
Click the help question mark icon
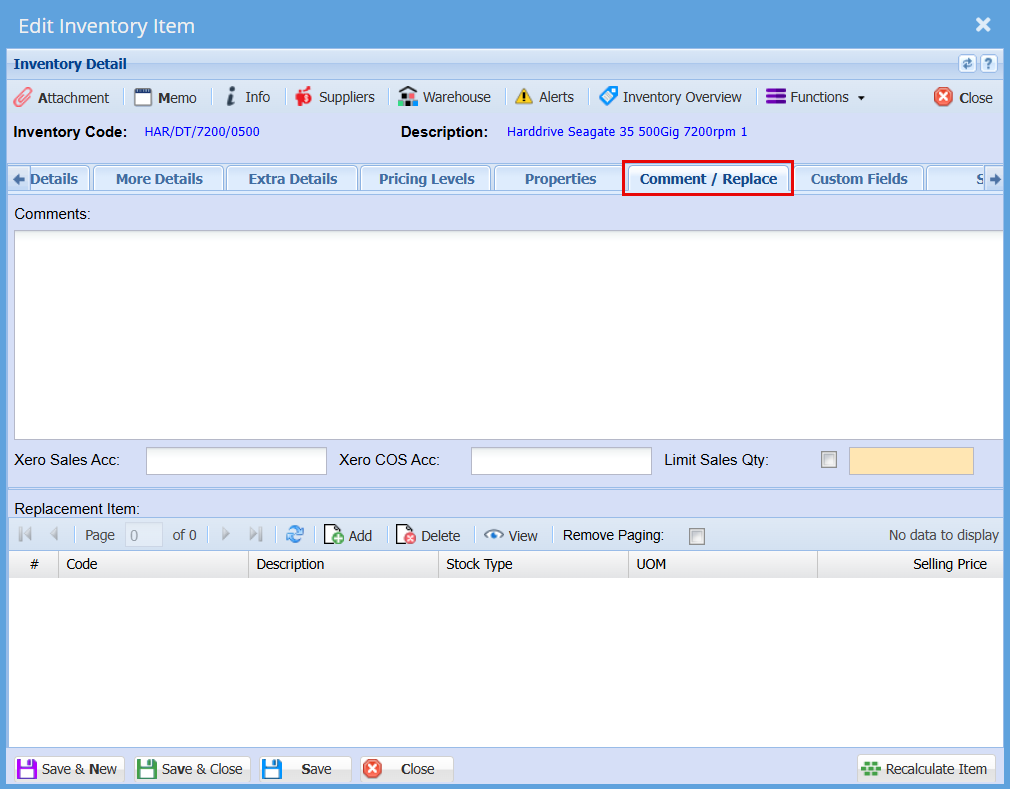click(988, 64)
